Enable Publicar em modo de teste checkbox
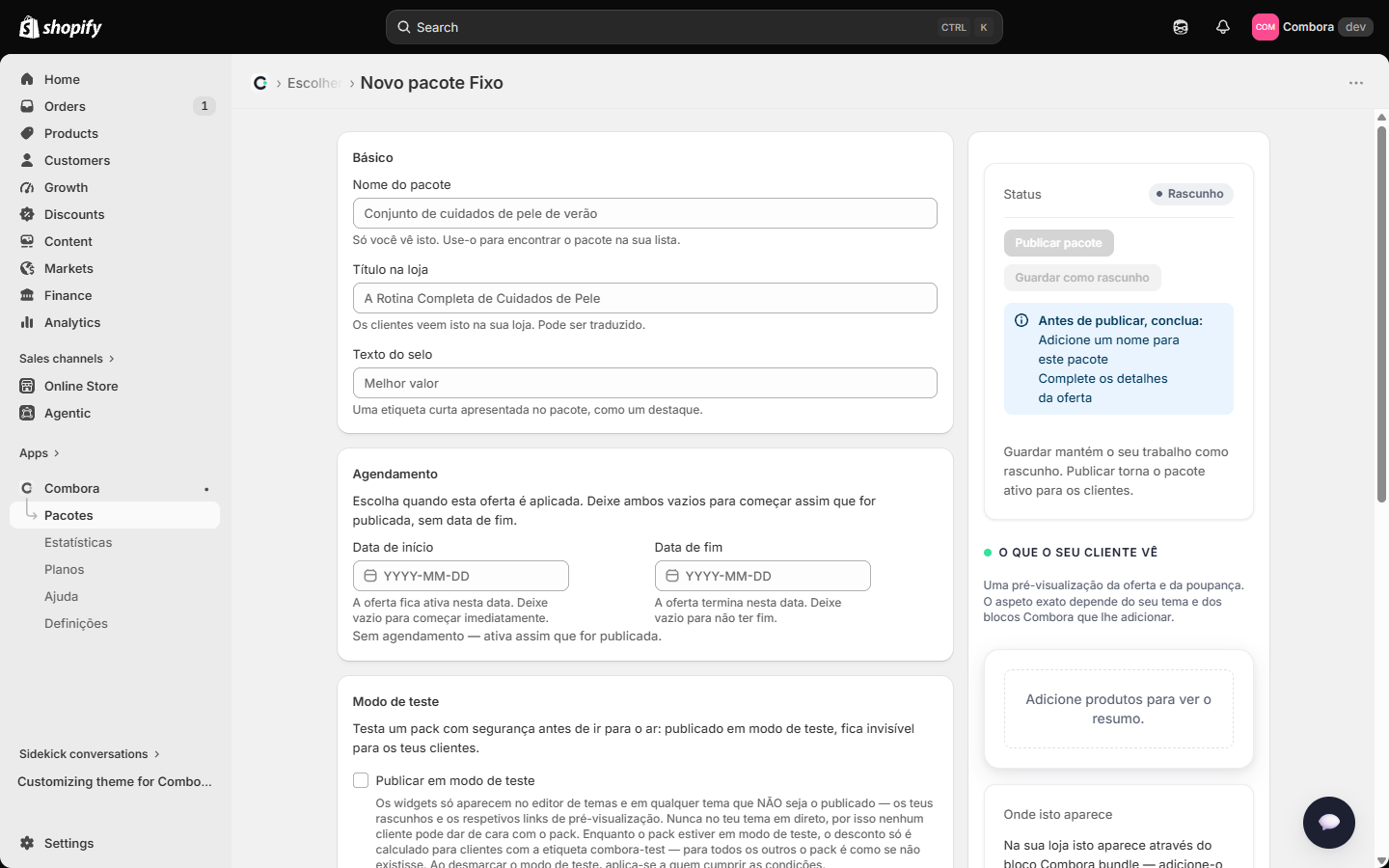The image size is (1389, 868). click(361, 780)
